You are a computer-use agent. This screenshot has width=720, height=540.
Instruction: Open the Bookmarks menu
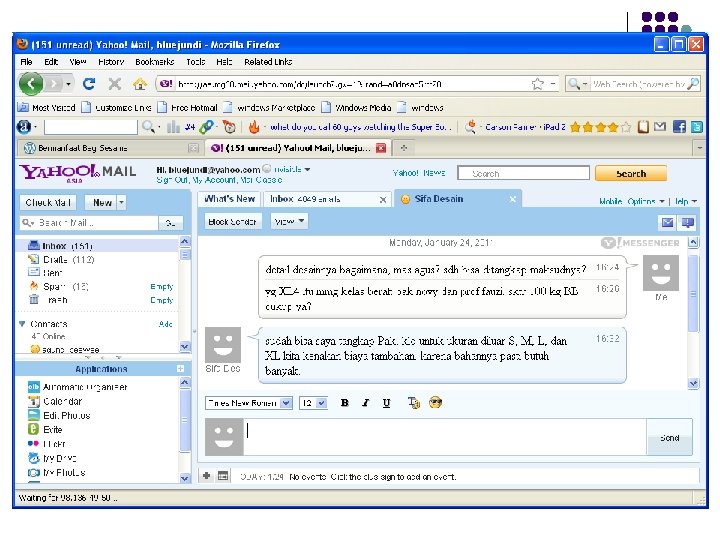pyautogui.click(x=155, y=62)
